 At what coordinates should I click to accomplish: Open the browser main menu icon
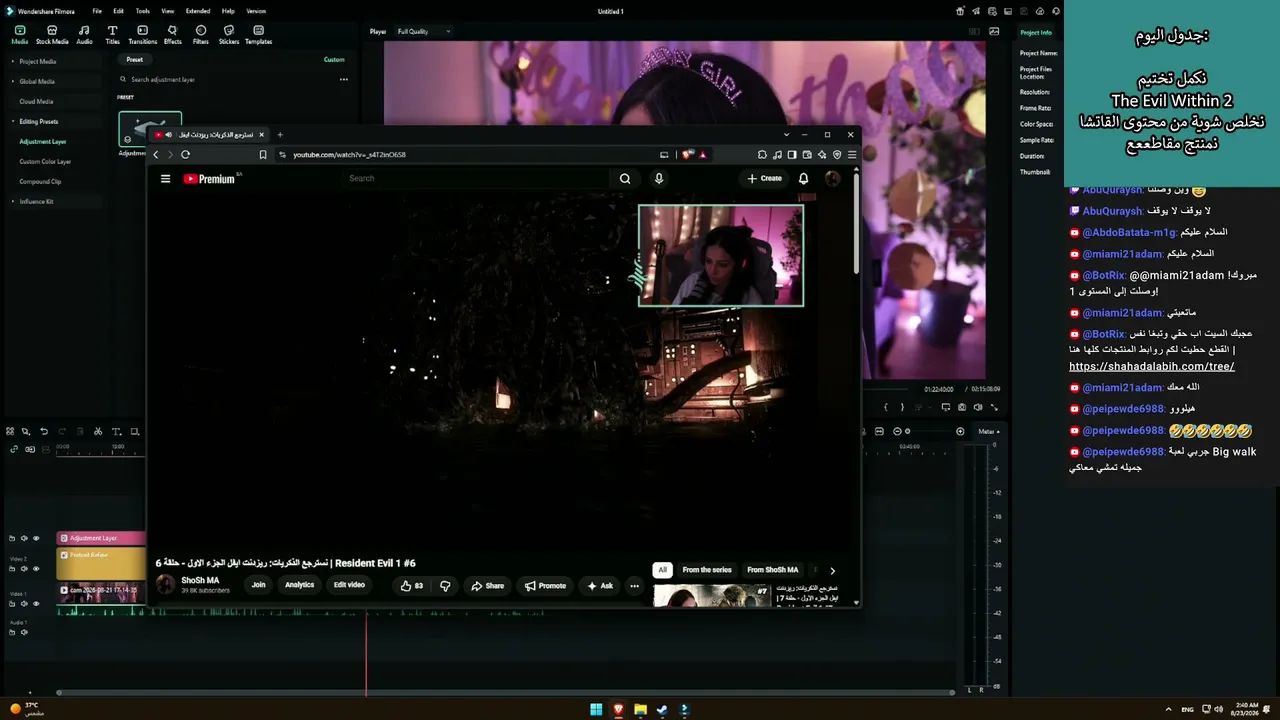852,155
